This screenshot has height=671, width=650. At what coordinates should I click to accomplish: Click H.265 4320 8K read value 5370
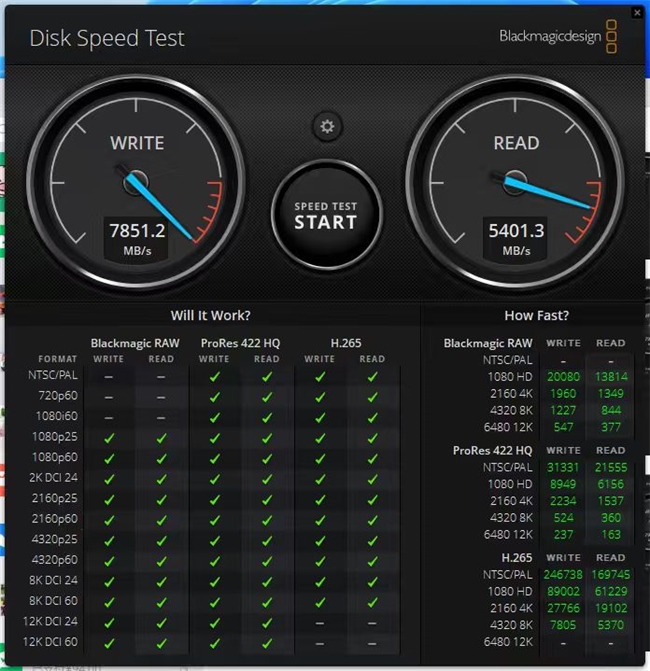611,625
